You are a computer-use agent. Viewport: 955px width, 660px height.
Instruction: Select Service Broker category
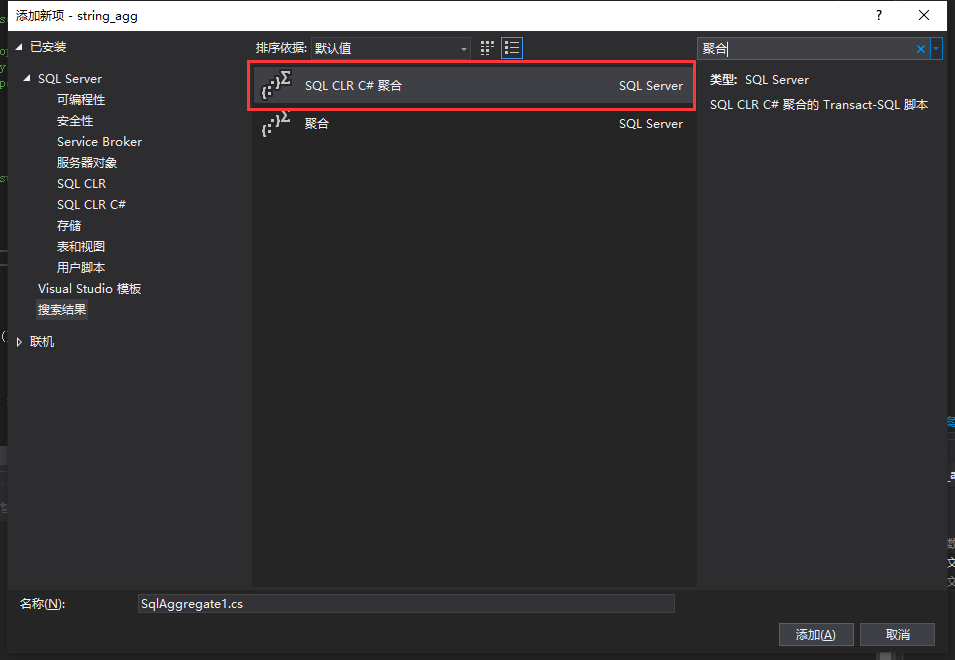99,141
